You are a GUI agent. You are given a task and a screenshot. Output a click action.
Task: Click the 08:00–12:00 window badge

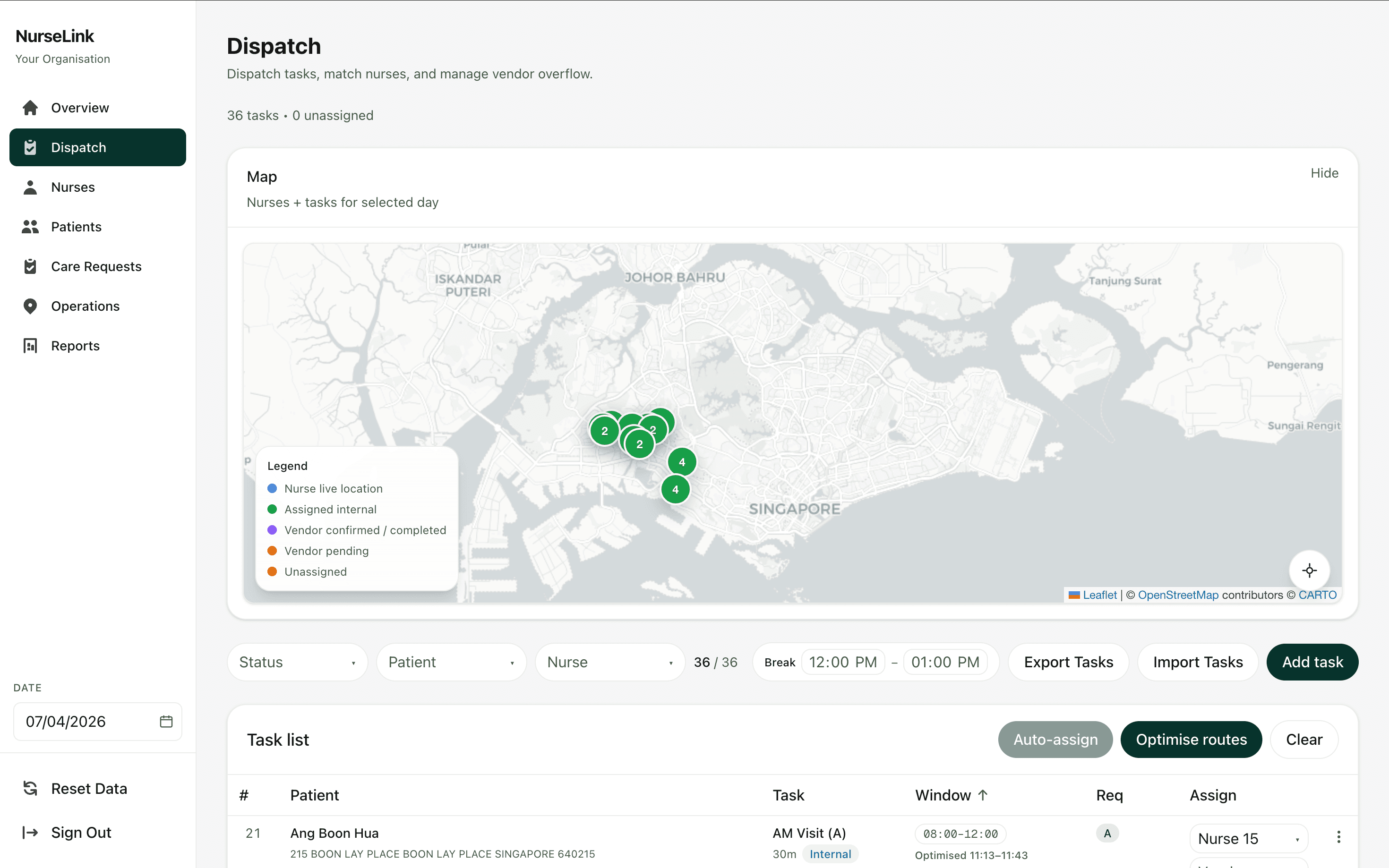[x=960, y=834]
